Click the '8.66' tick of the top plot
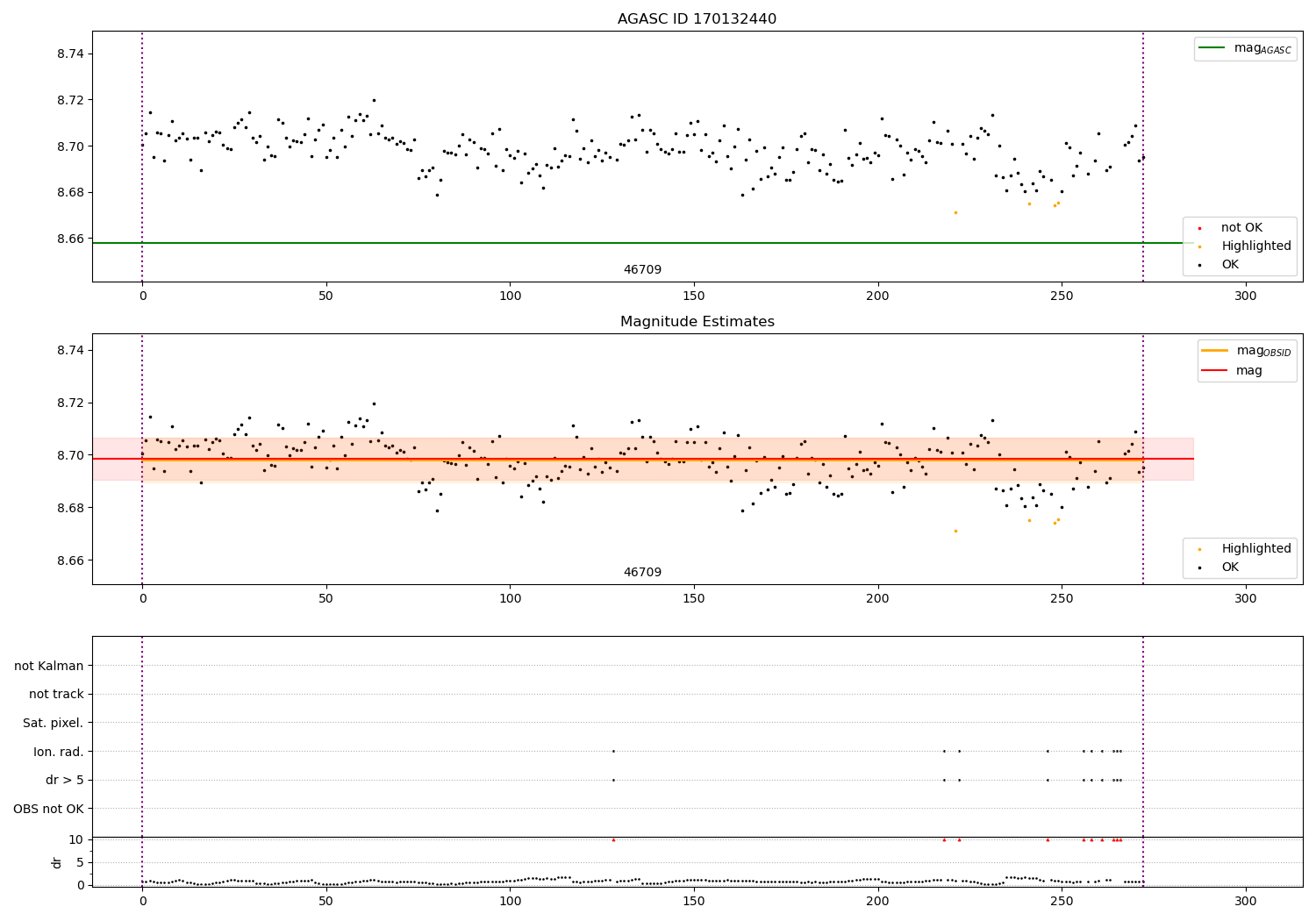1316x921 pixels. click(x=69, y=239)
